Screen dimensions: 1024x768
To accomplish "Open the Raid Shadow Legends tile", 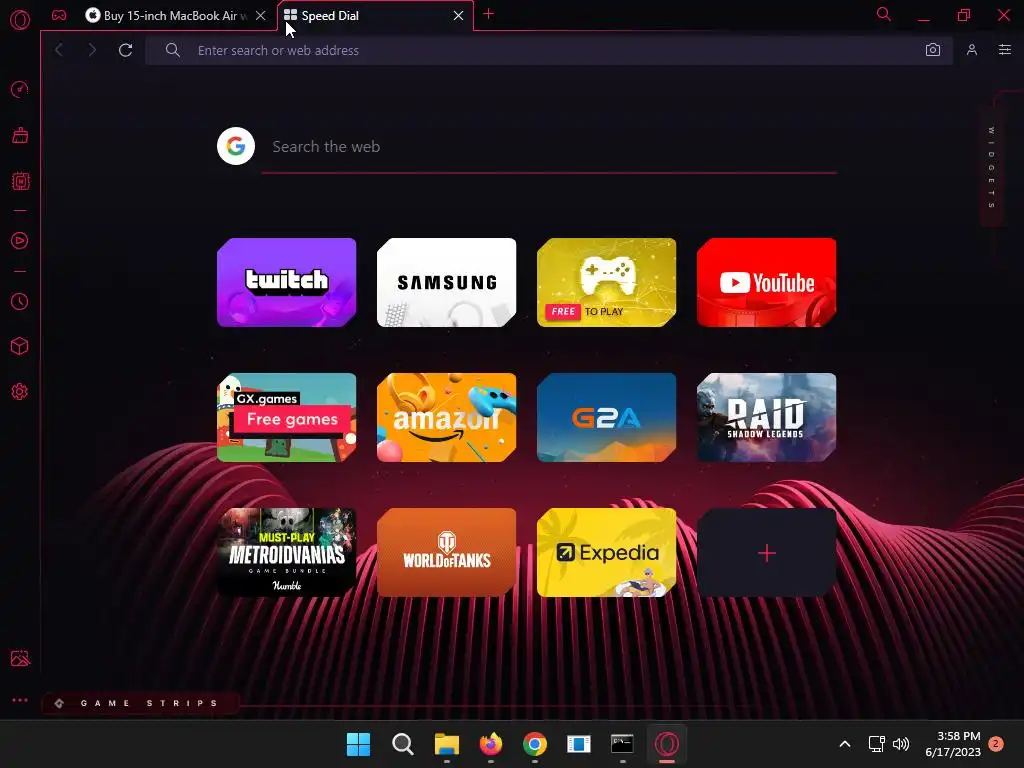I will point(767,417).
